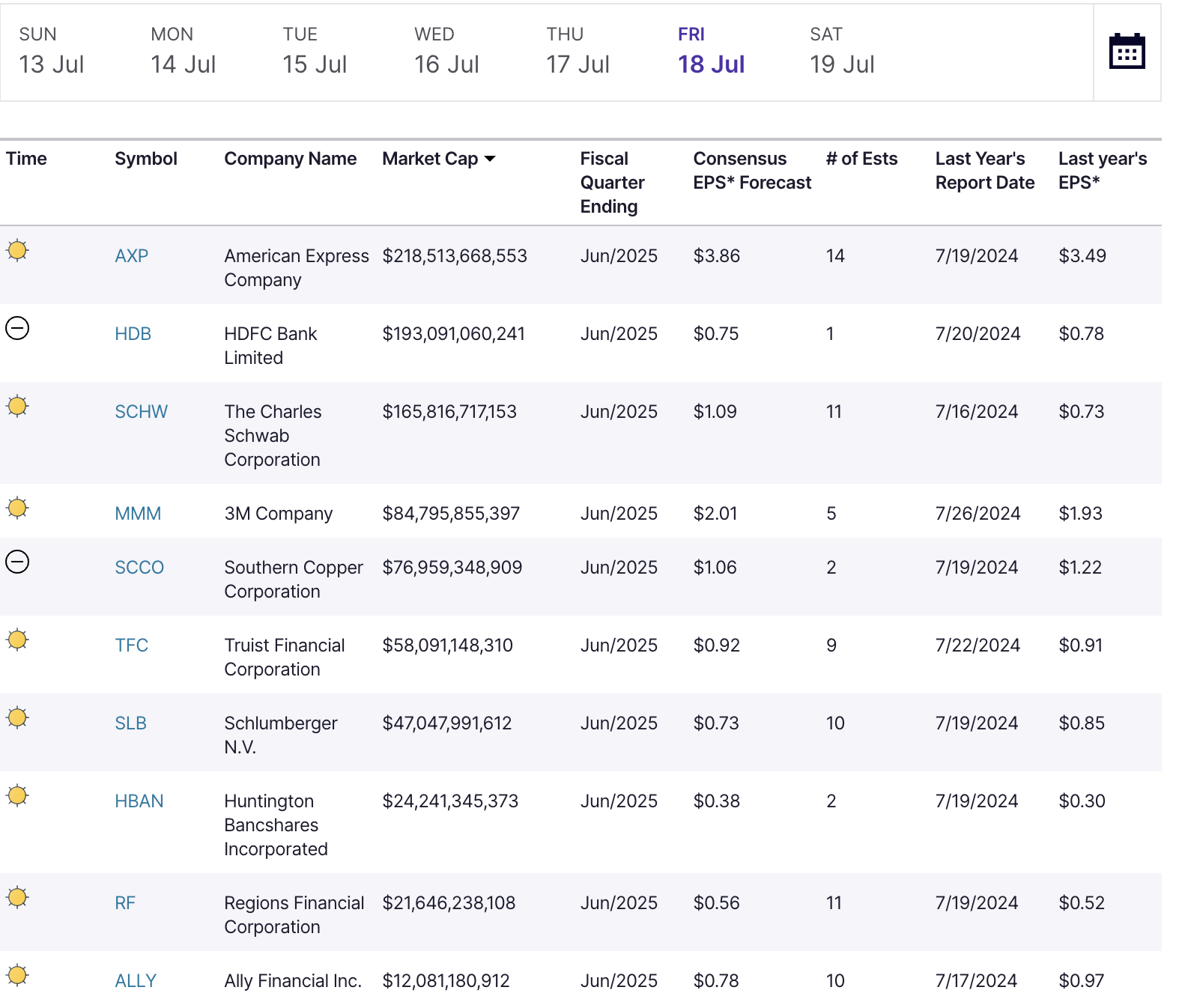Click Ally Financial Inc. name
This screenshot has height=1008, width=1179.
pyautogui.click(x=293, y=981)
